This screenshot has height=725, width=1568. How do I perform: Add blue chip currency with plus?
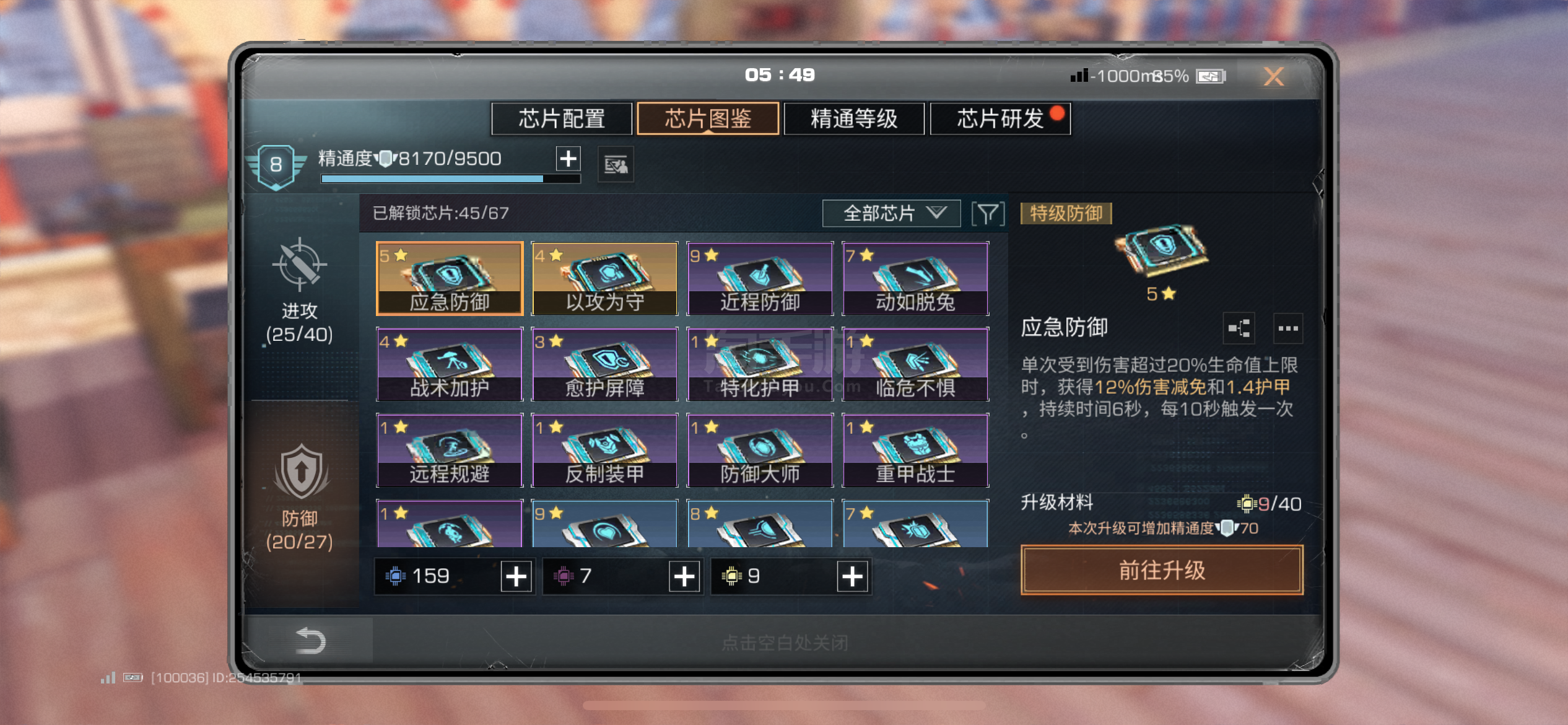(x=516, y=577)
